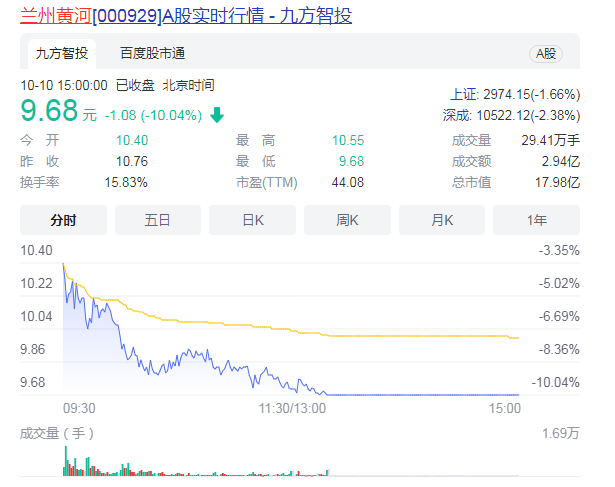Select the 五日 chart period
Screen dimensions: 615x487
(158, 220)
